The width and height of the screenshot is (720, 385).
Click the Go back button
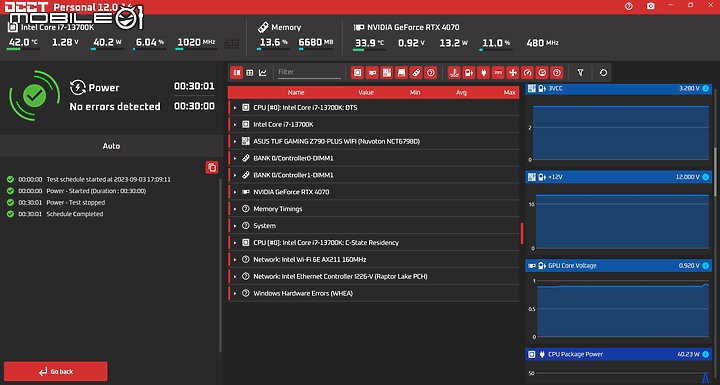point(56,371)
